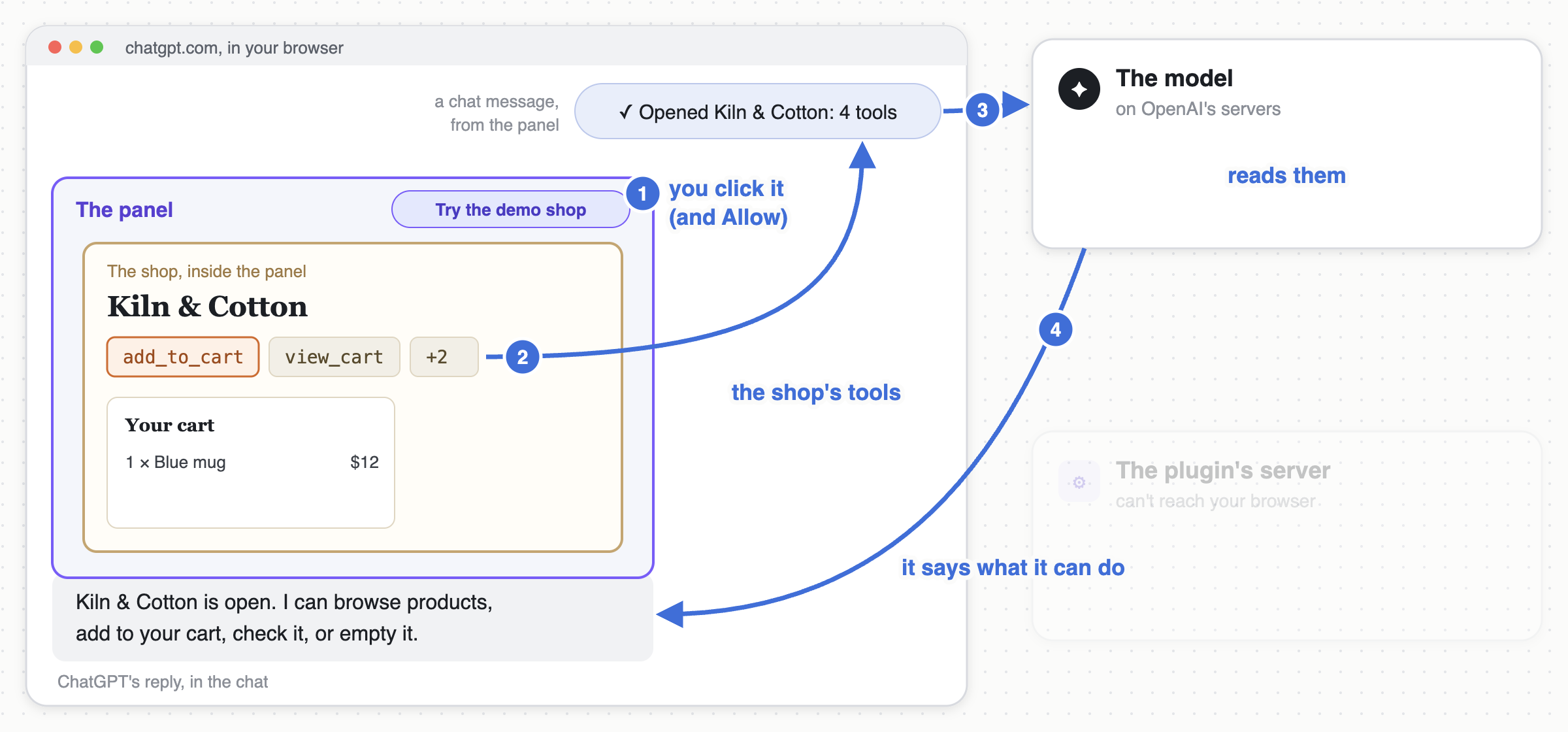
Task: Click the '$12' price in cart
Action: [x=365, y=463]
